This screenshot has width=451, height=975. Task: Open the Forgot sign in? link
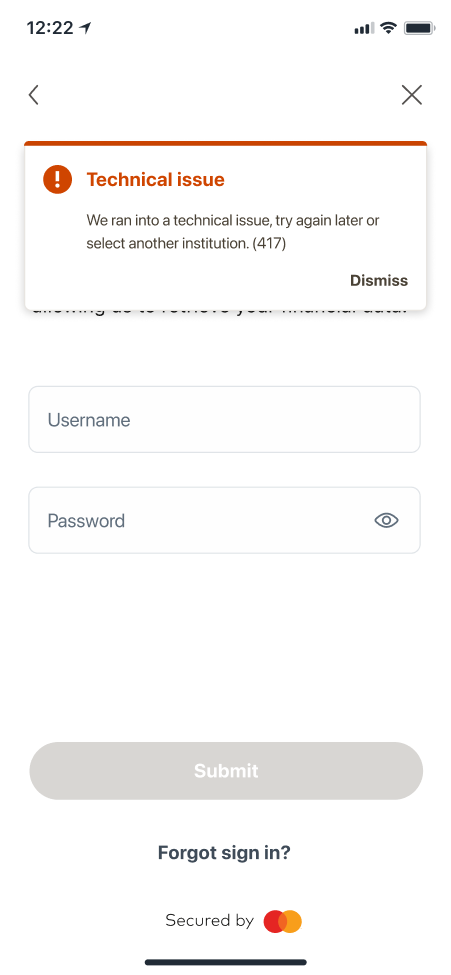(x=224, y=853)
